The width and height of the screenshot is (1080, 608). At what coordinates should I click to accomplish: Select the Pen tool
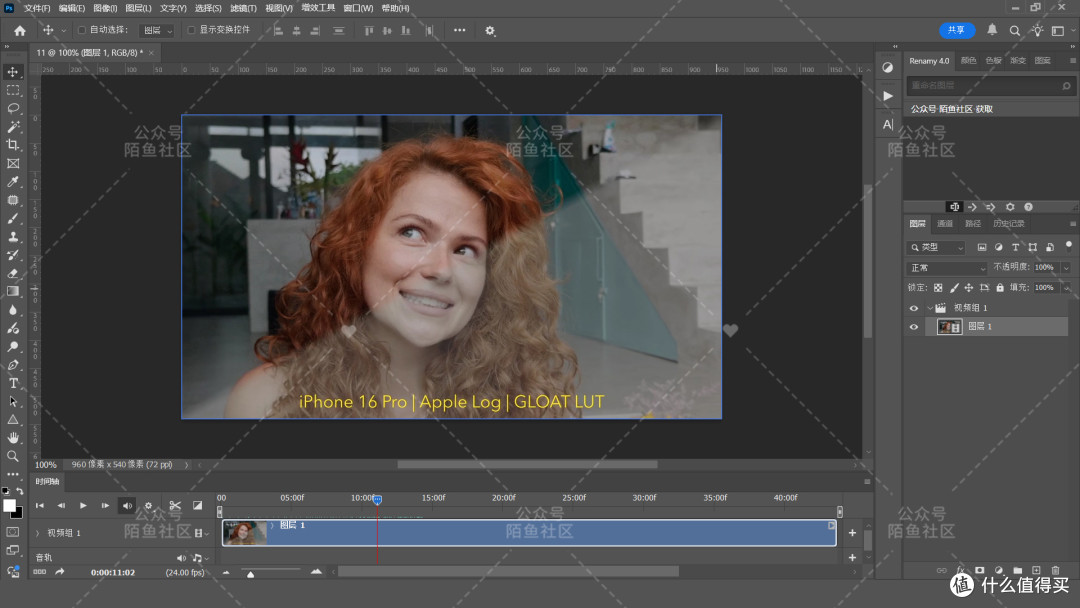[13, 365]
